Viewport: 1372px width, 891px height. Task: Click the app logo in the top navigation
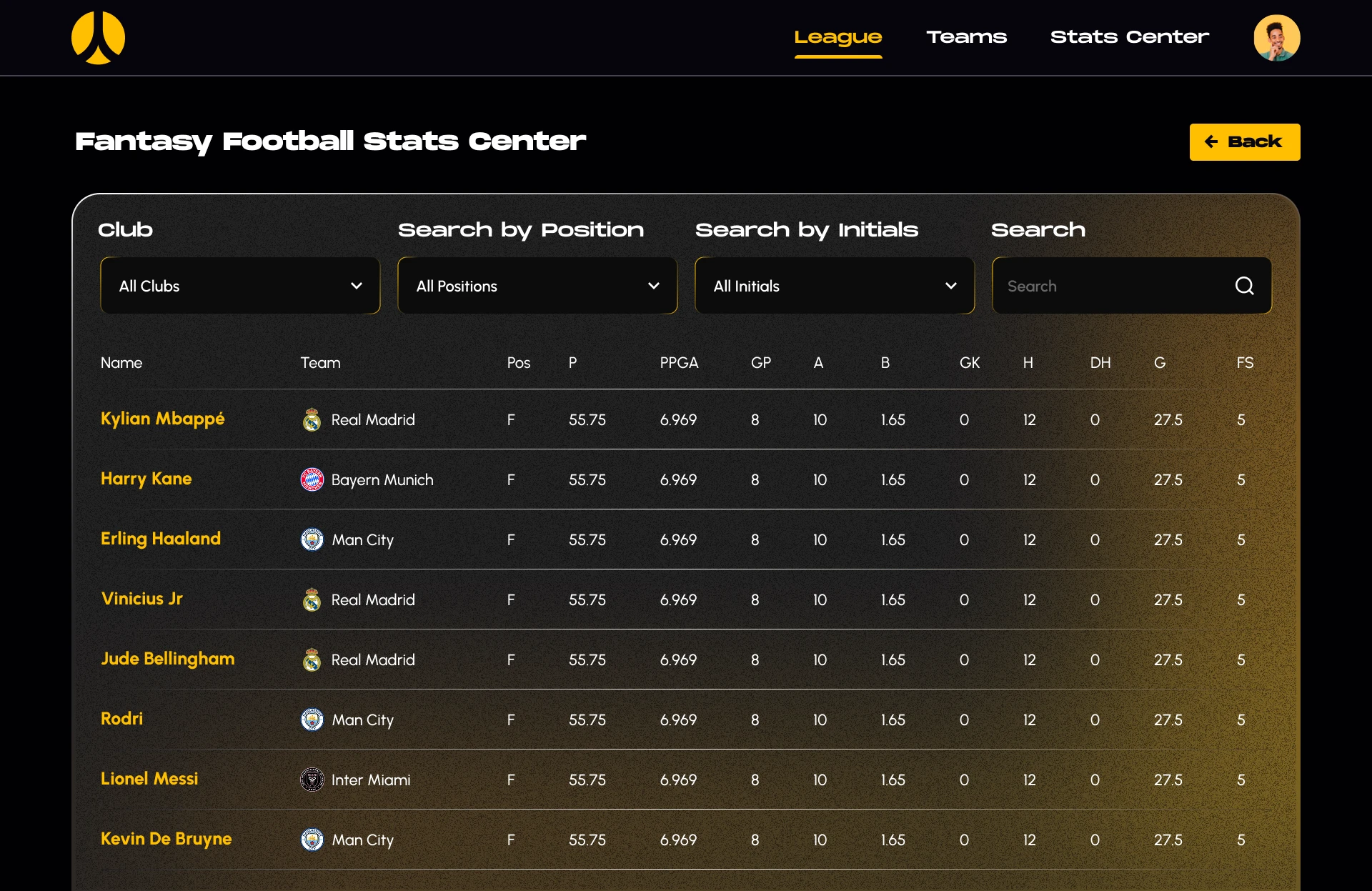[x=99, y=37]
